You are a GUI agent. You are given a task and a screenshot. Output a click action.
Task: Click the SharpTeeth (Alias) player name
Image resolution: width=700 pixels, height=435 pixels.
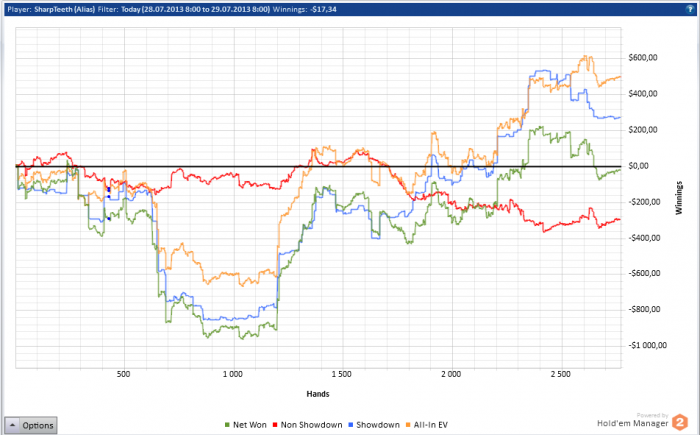tap(64, 9)
